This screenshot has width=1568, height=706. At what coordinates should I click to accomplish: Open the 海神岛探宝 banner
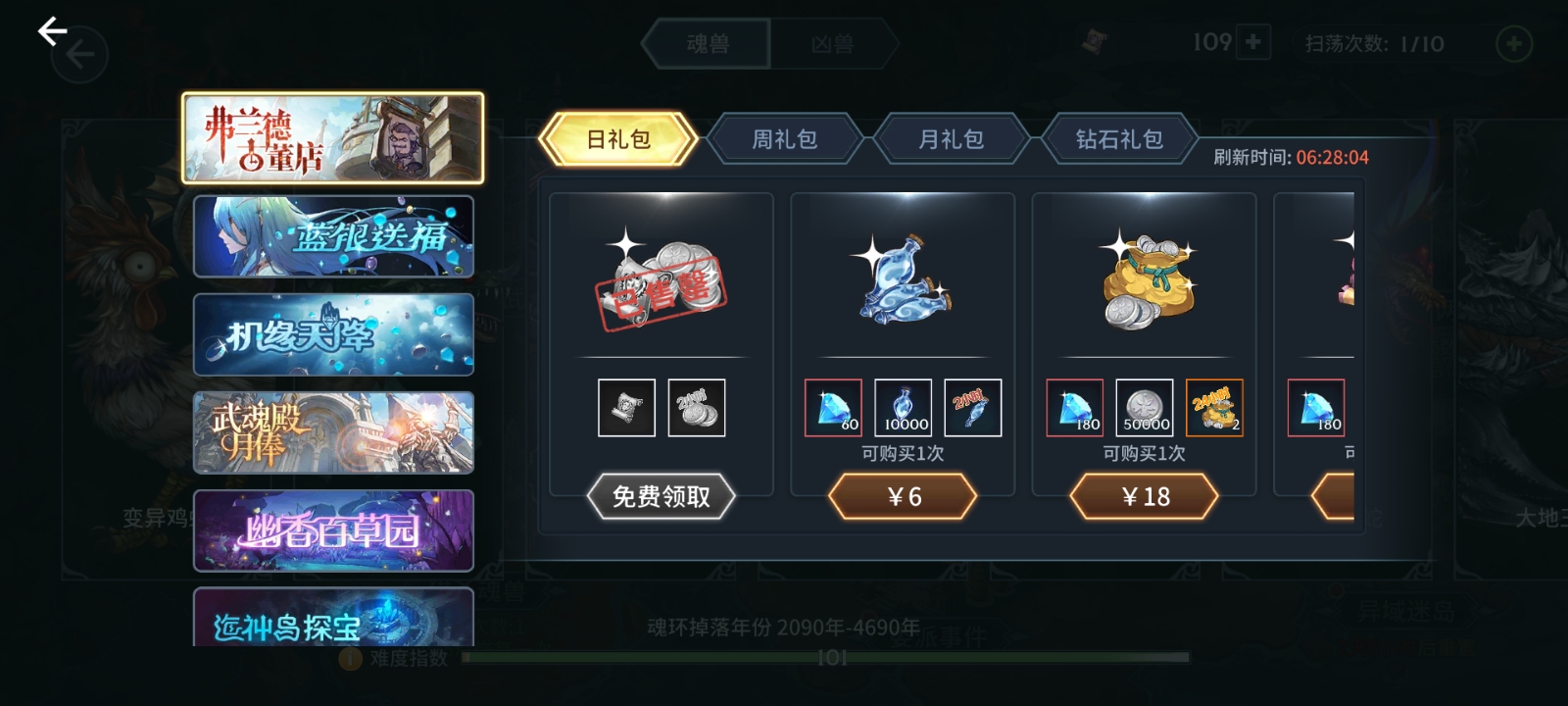[x=333, y=617]
